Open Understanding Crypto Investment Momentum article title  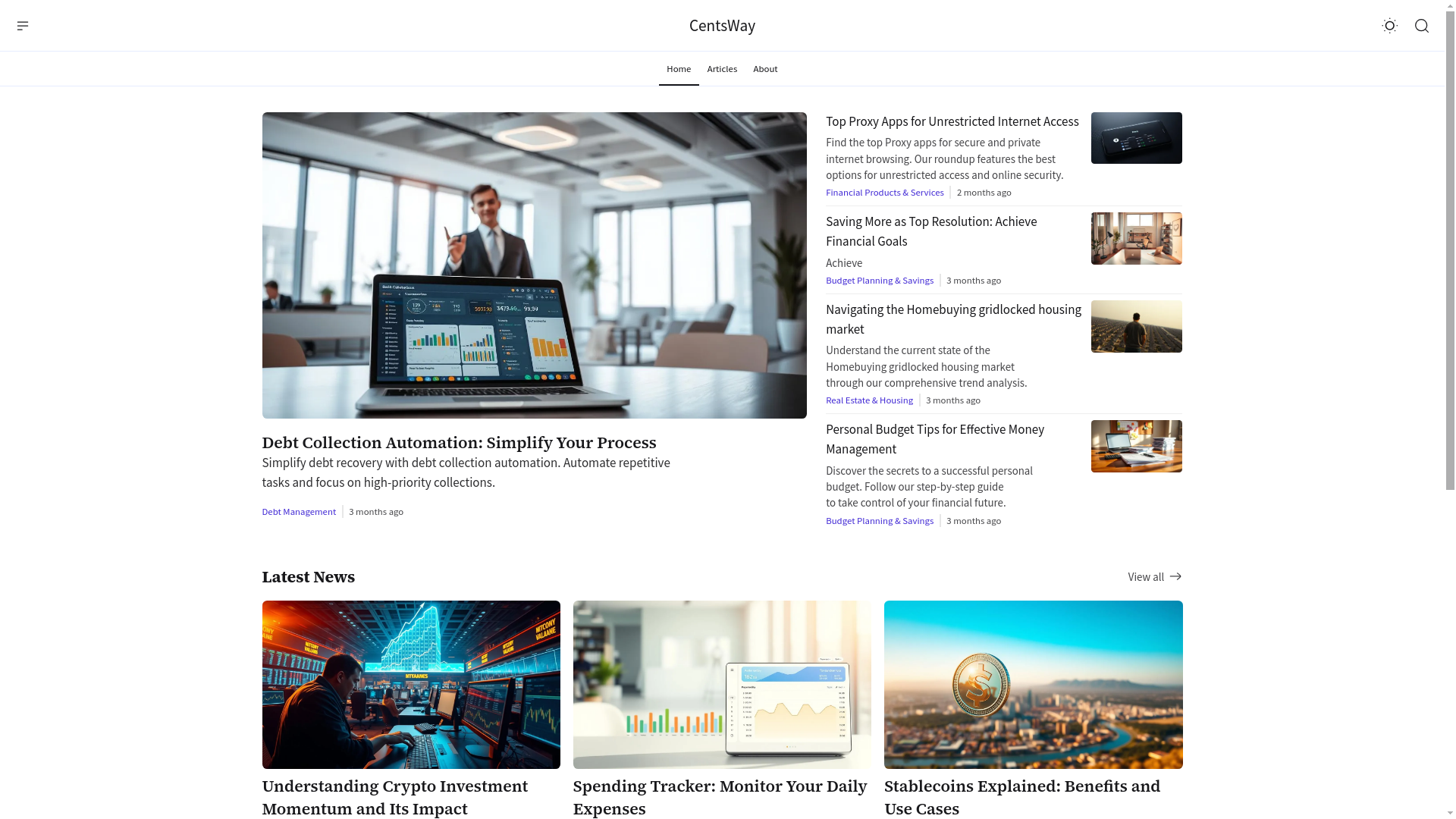(394, 797)
